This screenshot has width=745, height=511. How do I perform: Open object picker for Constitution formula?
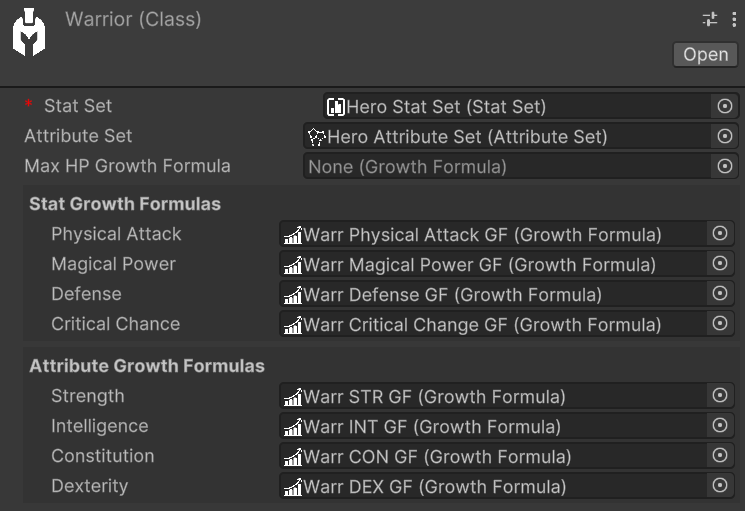719,456
